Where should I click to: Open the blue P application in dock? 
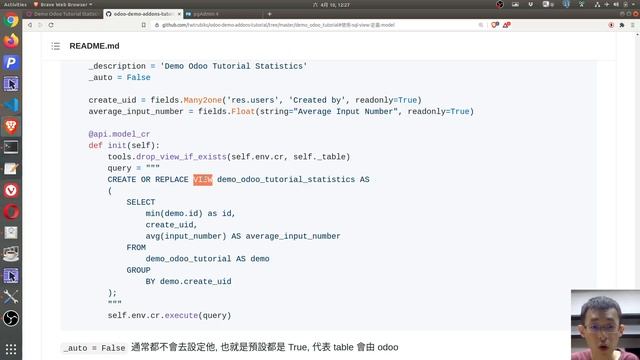(11, 63)
